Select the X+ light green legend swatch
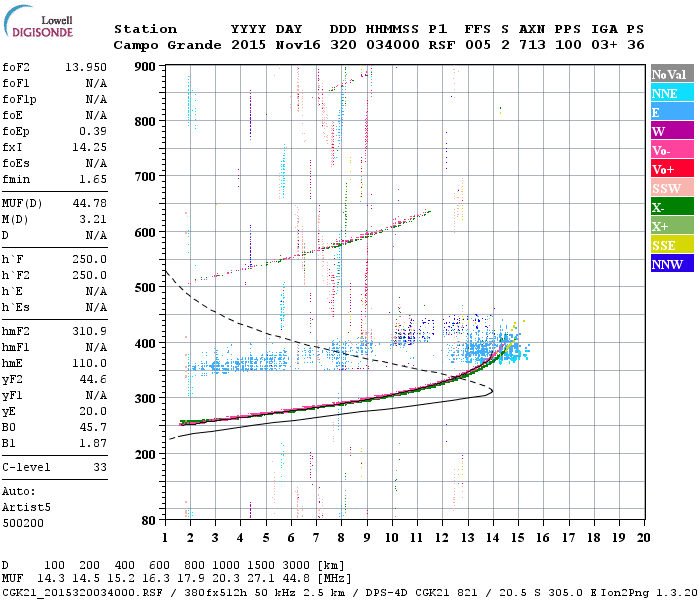 pyautogui.click(x=672, y=225)
